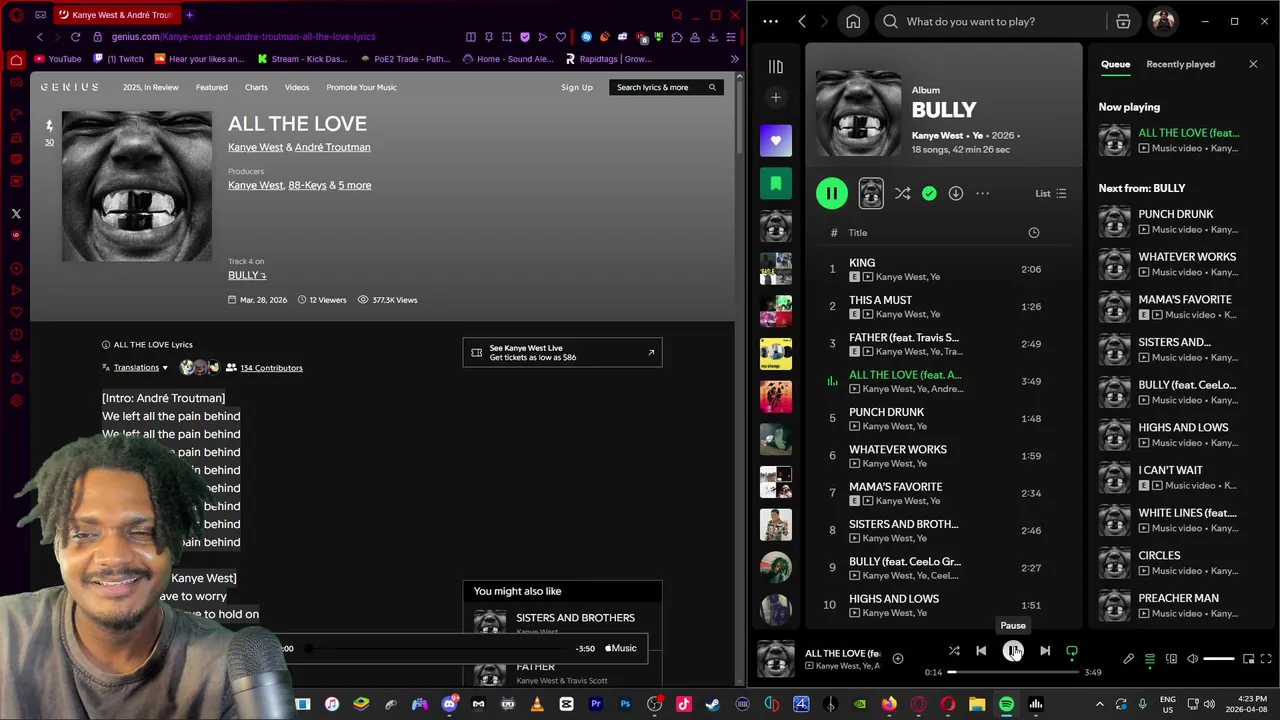This screenshot has width=1280, height=720.
Task: Go back in Spotify navigation
Action: coord(802,21)
